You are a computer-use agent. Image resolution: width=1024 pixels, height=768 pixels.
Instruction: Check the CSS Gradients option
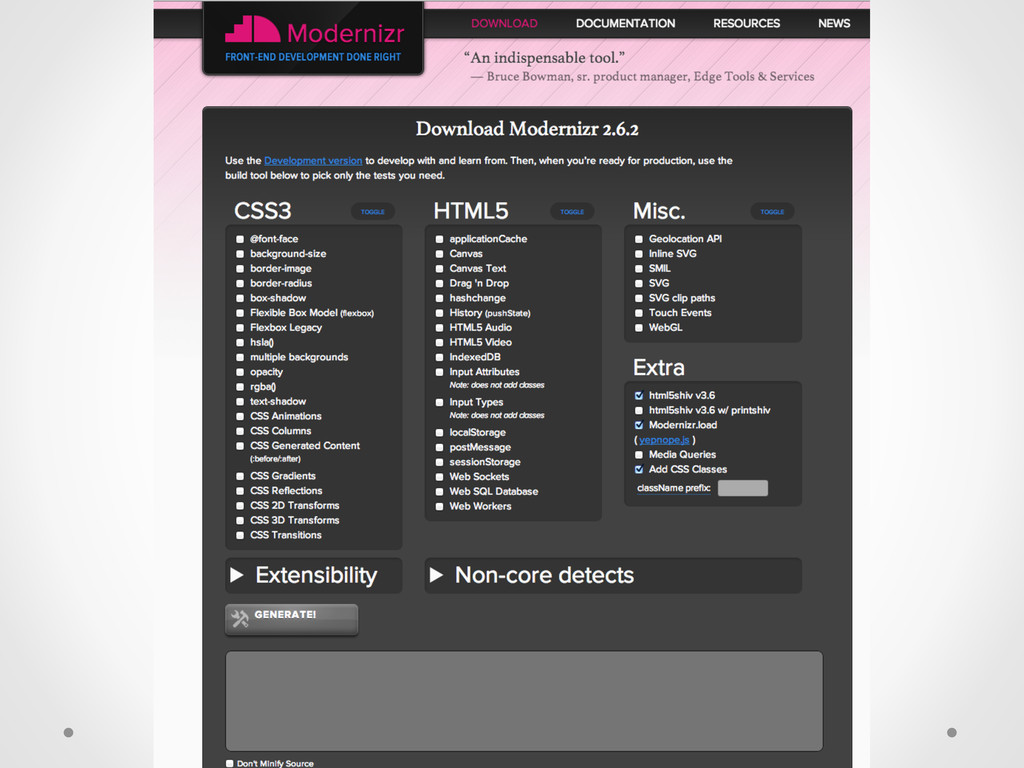tap(240, 476)
